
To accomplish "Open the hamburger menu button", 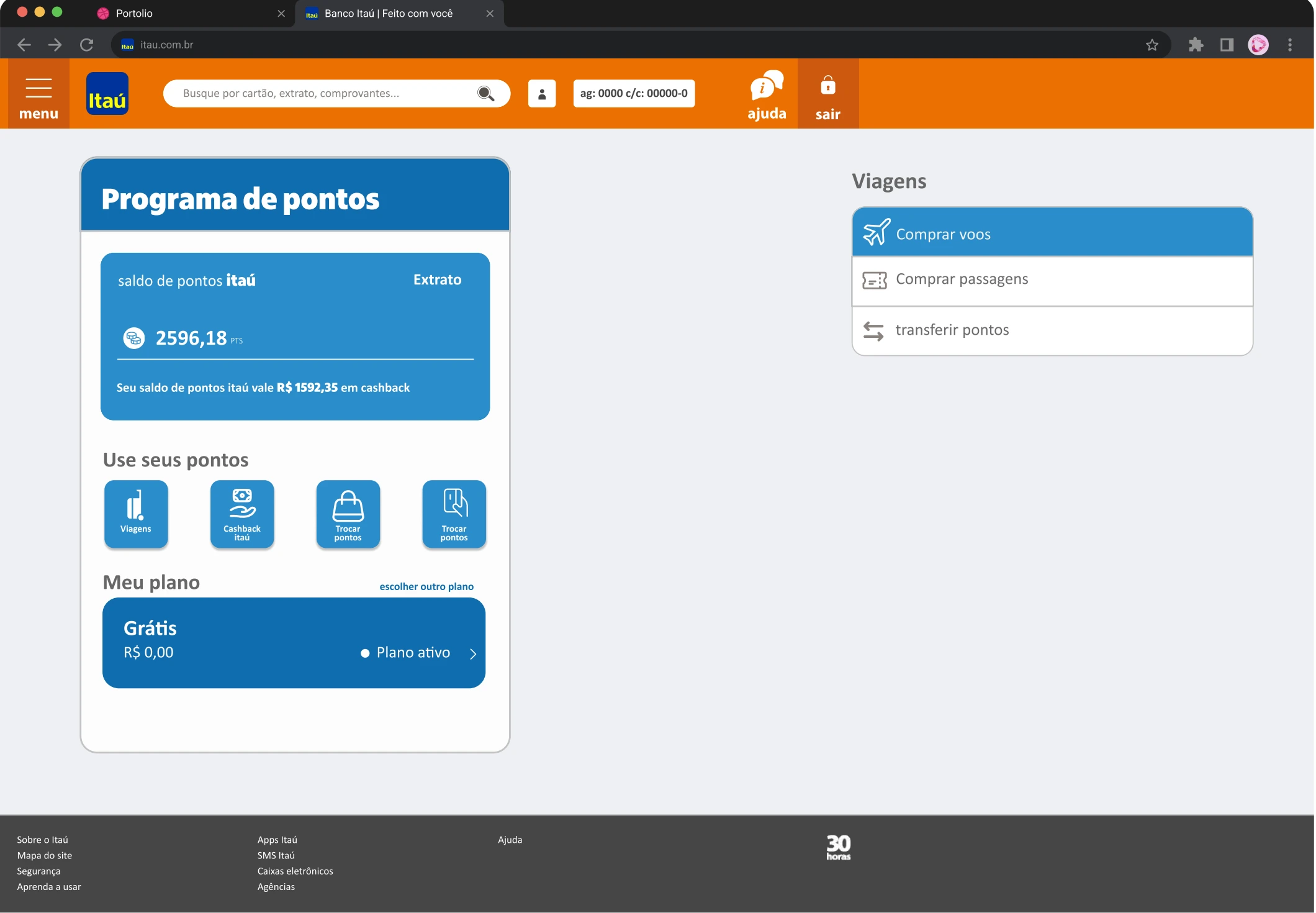I will tap(38, 94).
